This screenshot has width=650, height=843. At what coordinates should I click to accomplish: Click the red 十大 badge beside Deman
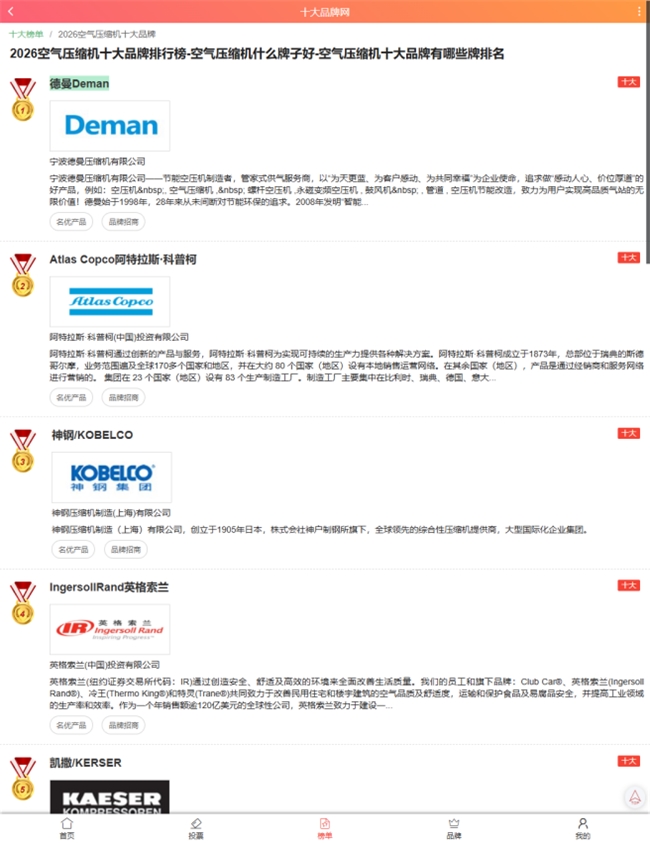[628, 82]
